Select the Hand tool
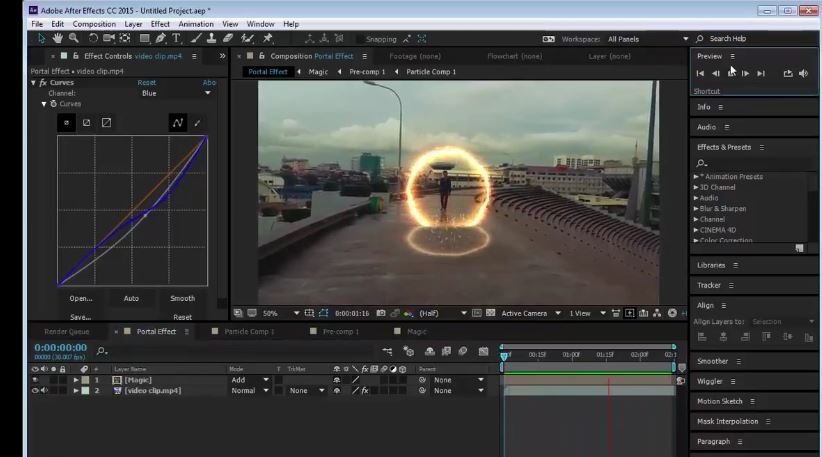The height and width of the screenshot is (457, 822). [x=57, y=38]
